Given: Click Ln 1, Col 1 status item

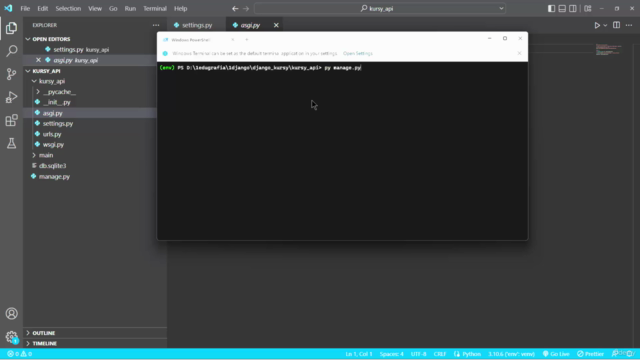Looking at the screenshot, I should tap(359, 354).
